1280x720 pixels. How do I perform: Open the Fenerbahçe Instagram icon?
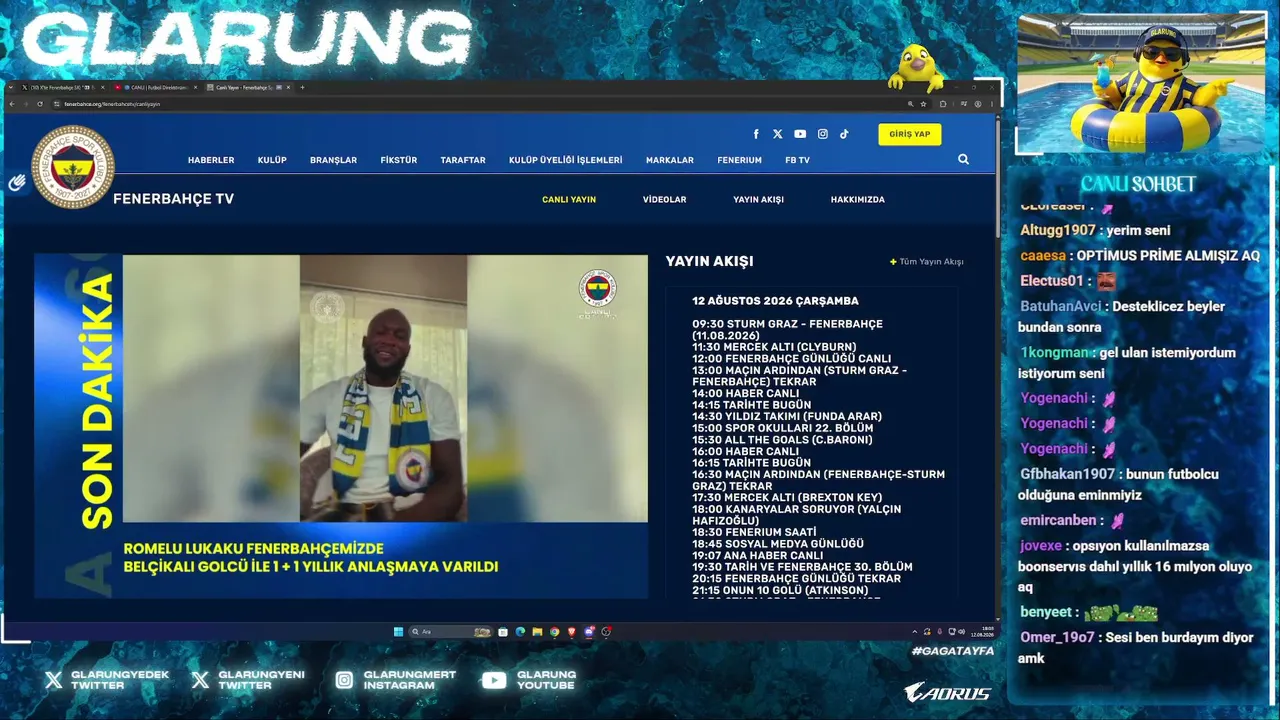pyautogui.click(x=823, y=134)
